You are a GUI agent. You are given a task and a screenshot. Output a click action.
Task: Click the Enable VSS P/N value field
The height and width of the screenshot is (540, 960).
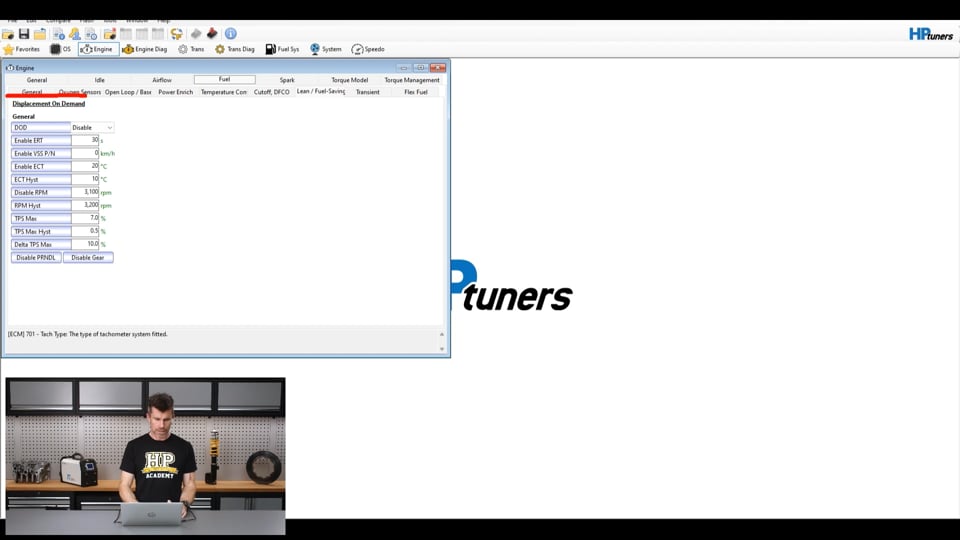(85, 153)
